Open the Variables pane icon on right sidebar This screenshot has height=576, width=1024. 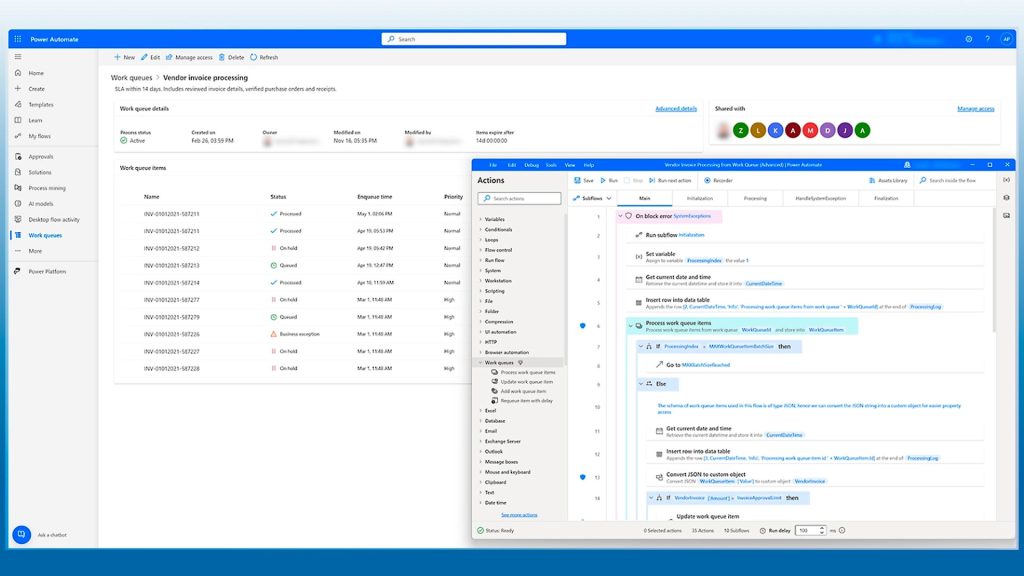click(1006, 180)
